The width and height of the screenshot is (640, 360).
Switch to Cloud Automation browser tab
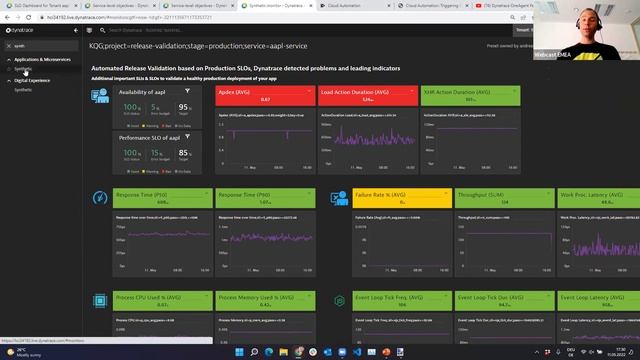tap(354, 6)
